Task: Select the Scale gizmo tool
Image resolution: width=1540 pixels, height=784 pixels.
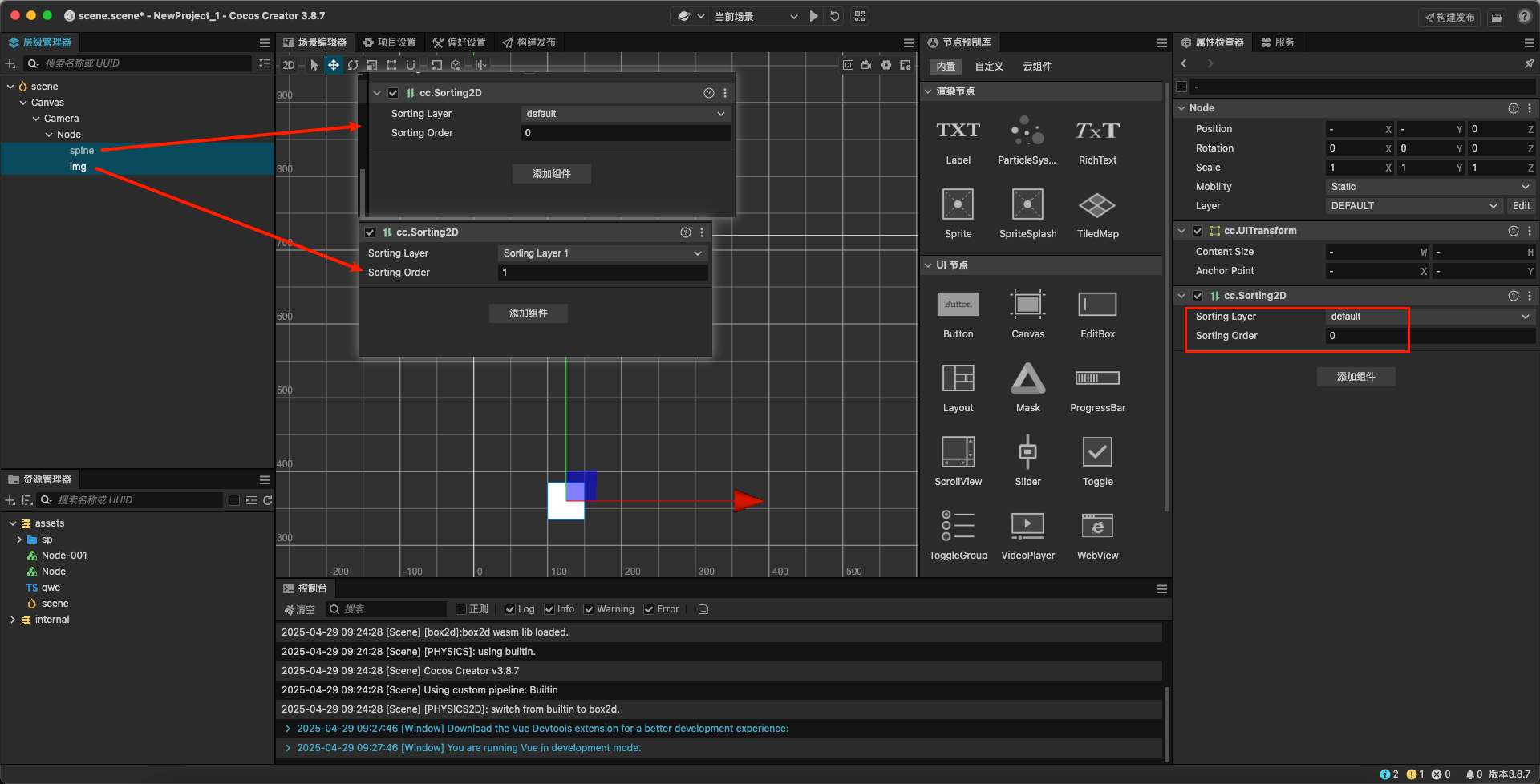Action: 372,65
